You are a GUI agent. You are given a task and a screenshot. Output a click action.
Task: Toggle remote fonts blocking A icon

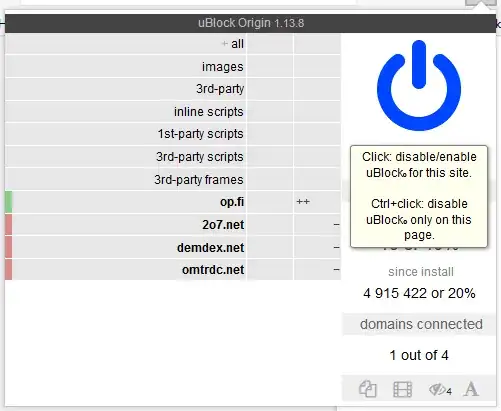471,389
